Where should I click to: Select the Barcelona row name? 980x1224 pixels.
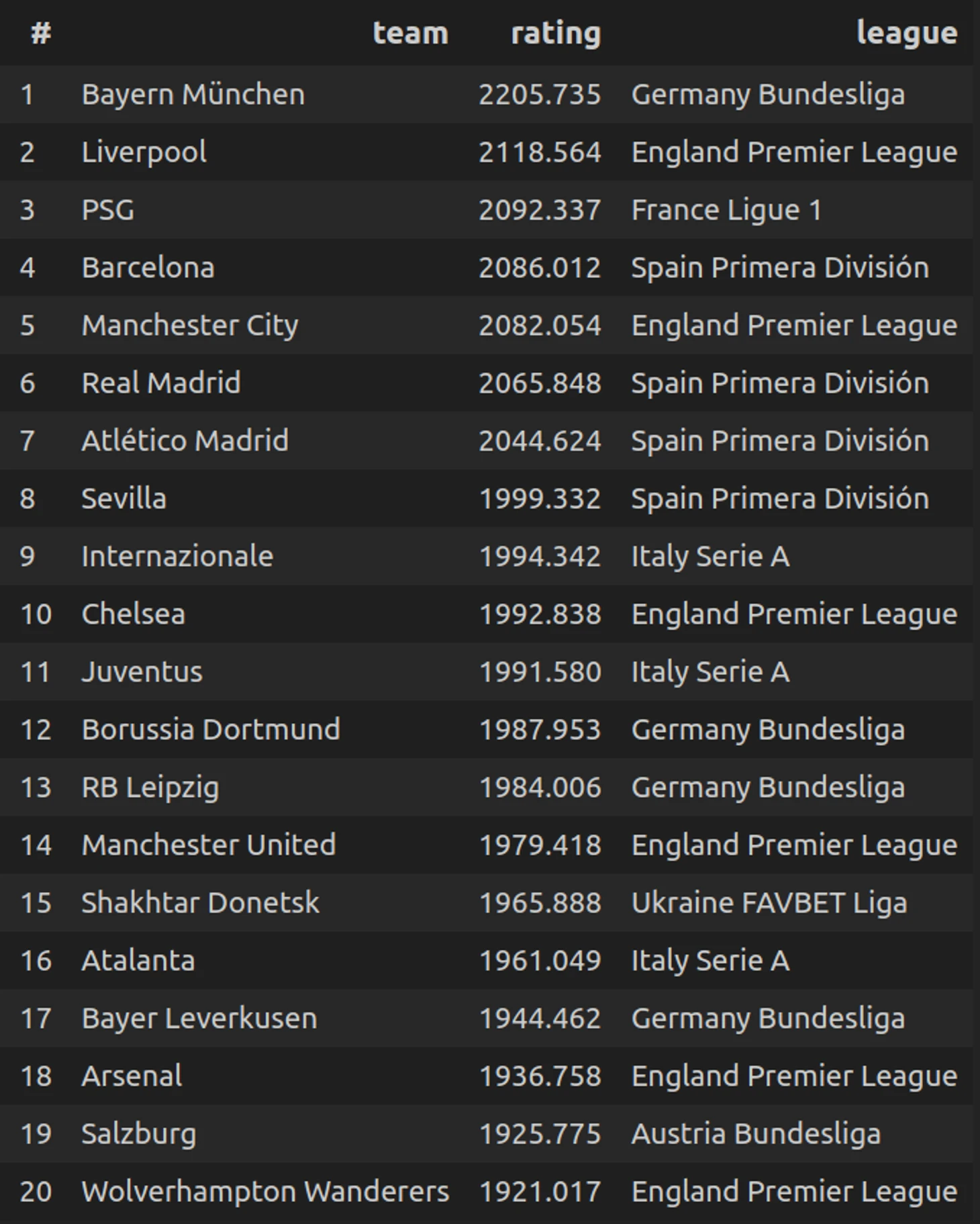click(148, 267)
